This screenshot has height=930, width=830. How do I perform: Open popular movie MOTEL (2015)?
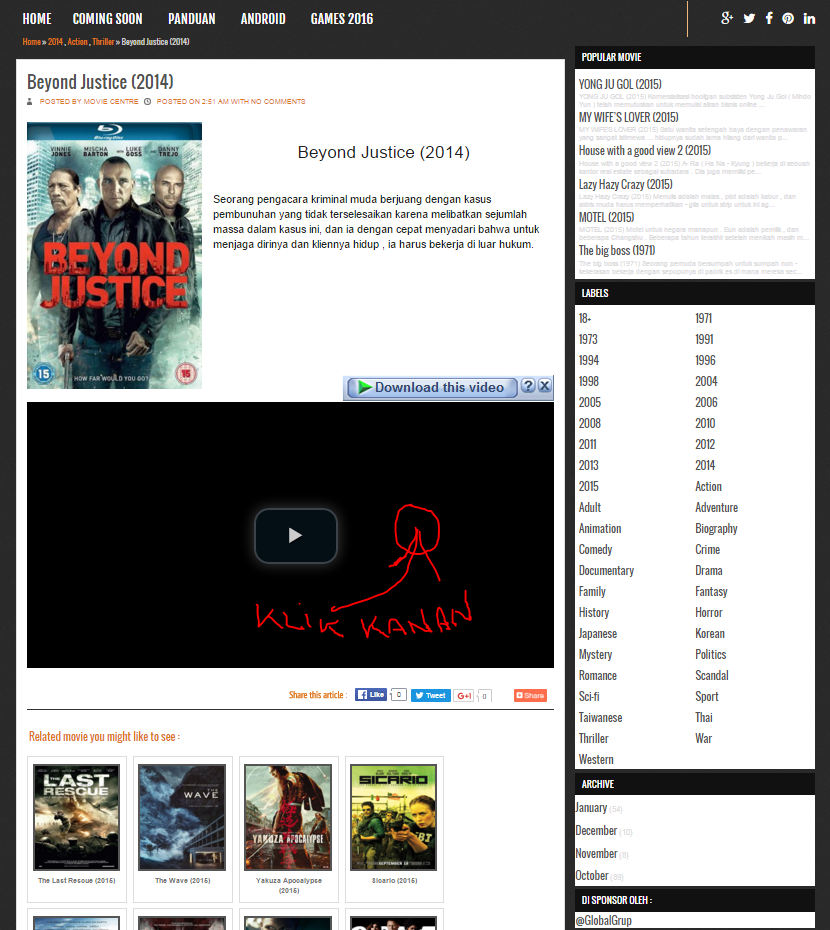(606, 217)
